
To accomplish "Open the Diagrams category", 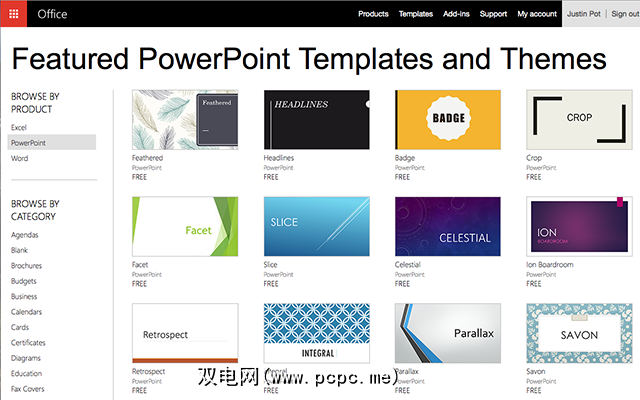I will tap(26, 358).
